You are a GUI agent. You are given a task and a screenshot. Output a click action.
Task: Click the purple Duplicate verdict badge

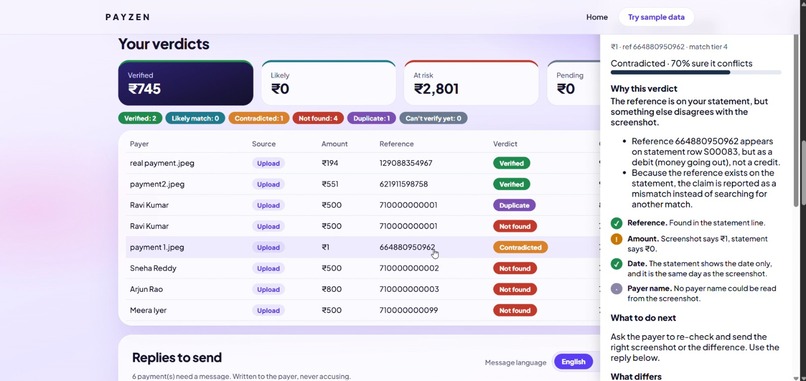coord(514,205)
